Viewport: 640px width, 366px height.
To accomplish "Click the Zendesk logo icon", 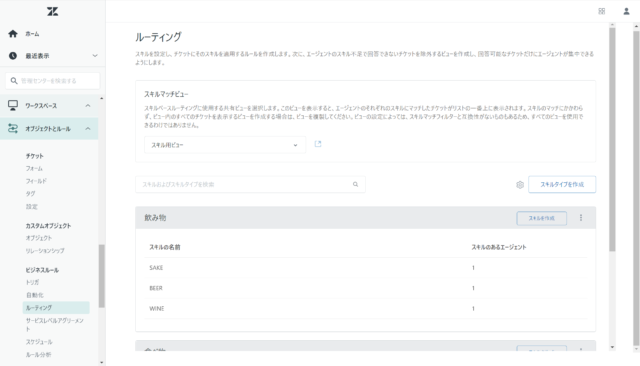I will [52, 11].
